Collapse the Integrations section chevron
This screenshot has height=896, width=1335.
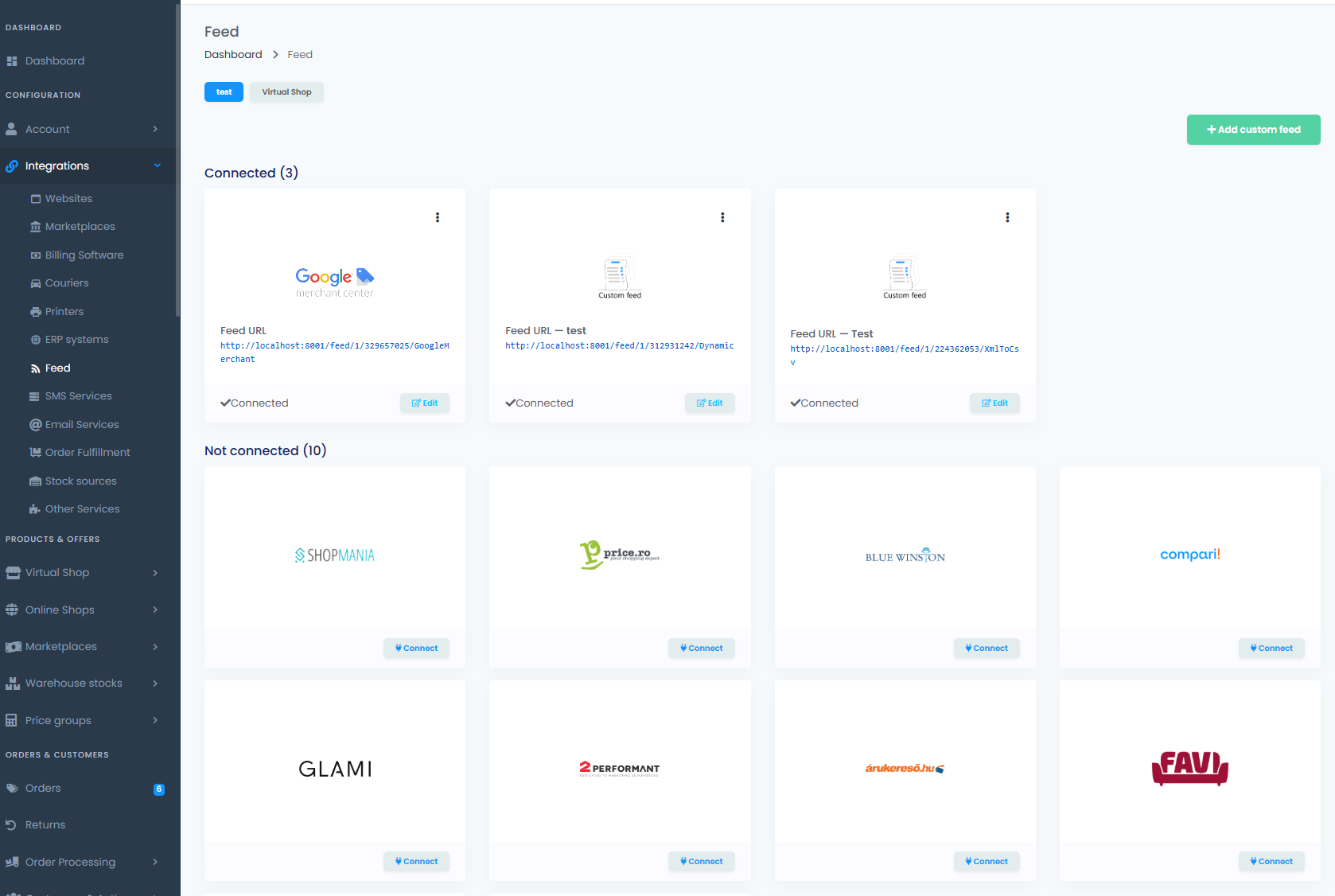point(157,166)
